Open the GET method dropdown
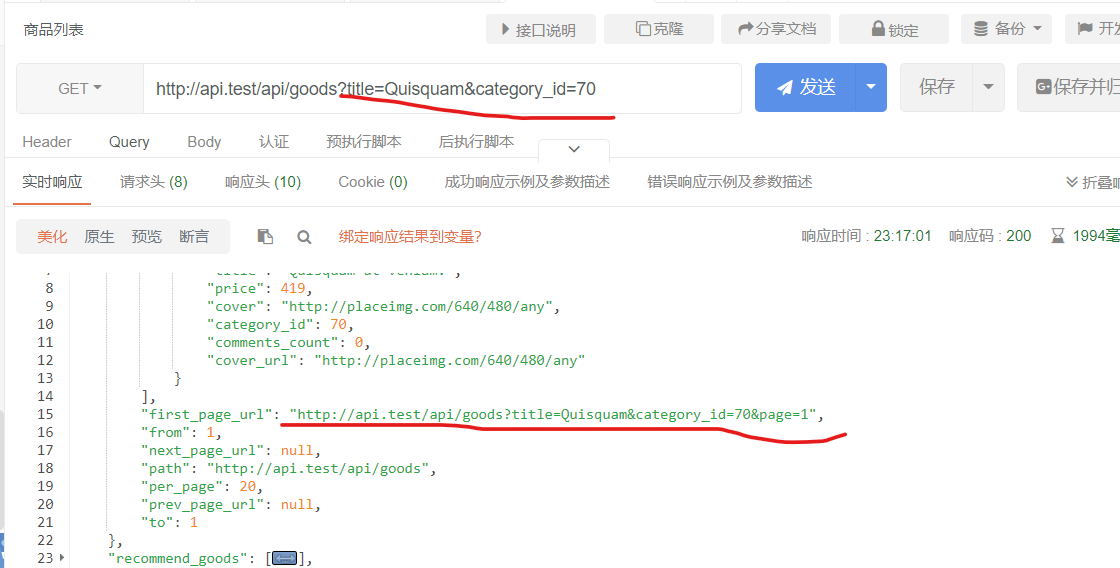The width and height of the screenshot is (1120, 568). [80, 89]
